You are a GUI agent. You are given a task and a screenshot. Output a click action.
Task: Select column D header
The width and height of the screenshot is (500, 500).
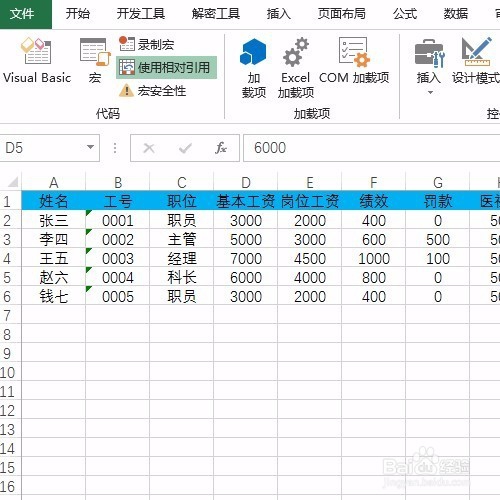(x=246, y=182)
